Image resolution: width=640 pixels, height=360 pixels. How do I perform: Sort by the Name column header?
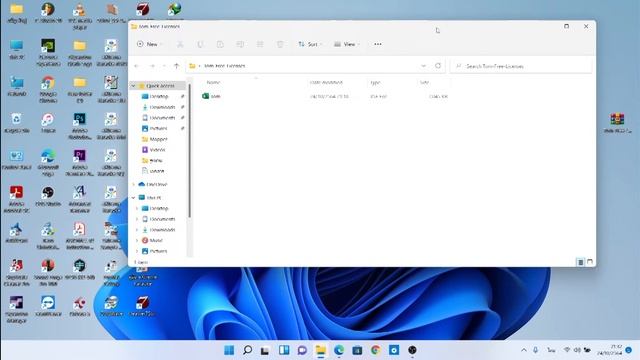tap(213, 82)
